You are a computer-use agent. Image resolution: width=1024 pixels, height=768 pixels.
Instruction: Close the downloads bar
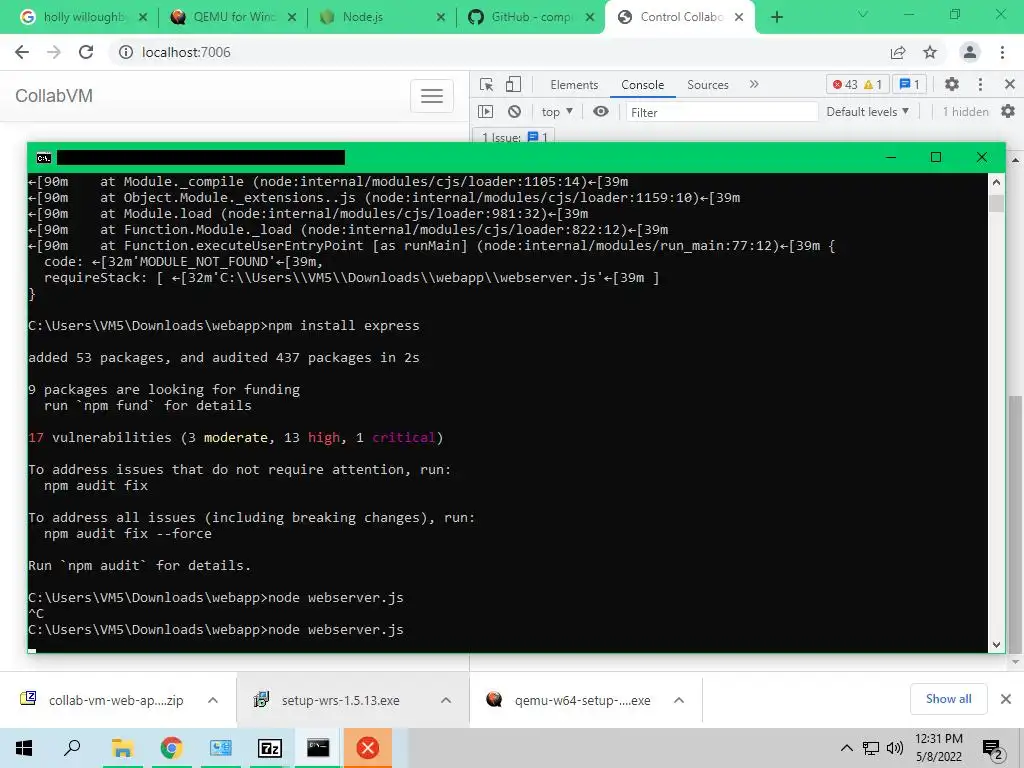coord(1006,699)
